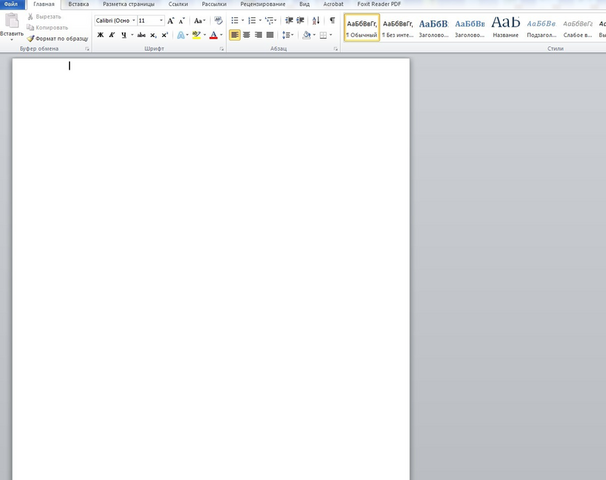Select Align Left paragraph alignment
606x480 pixels.
click(x=235, y=35)
